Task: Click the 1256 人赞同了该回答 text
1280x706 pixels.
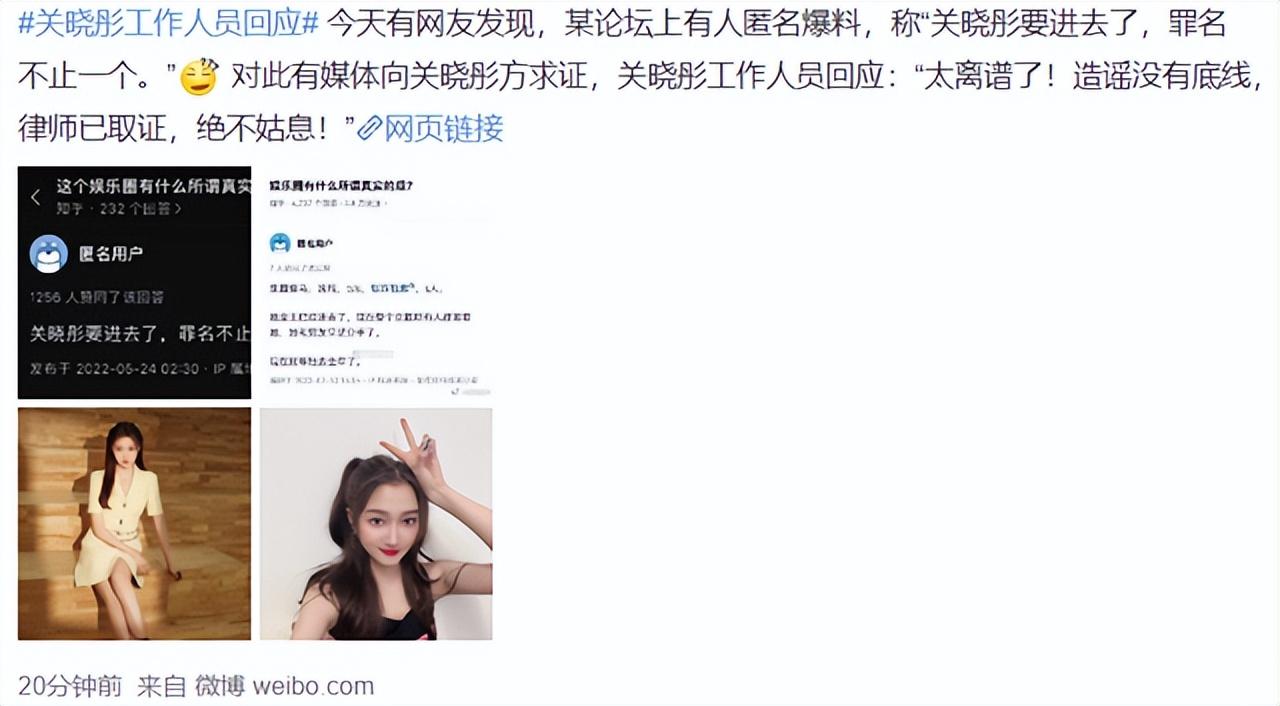Action: coord(97,297)
